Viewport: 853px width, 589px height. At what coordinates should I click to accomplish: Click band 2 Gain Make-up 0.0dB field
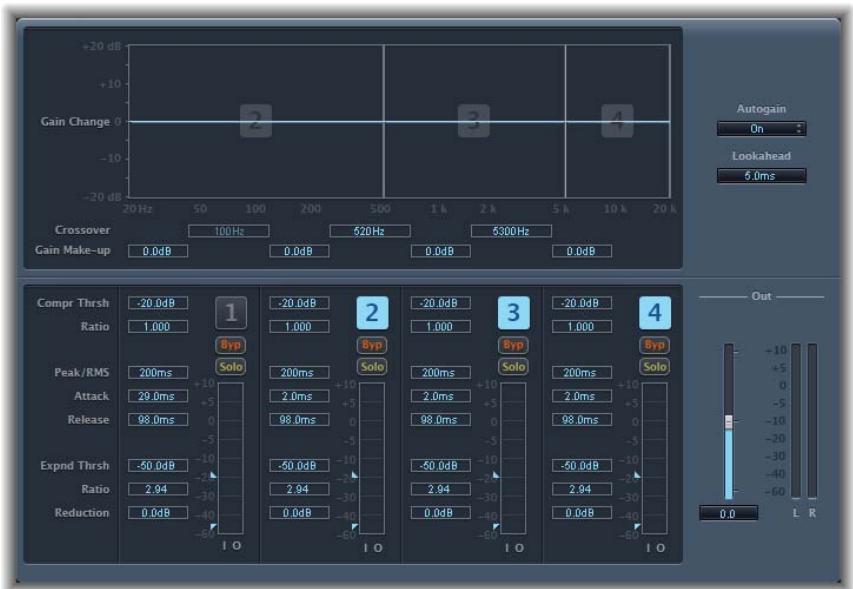tap(299, 251)
